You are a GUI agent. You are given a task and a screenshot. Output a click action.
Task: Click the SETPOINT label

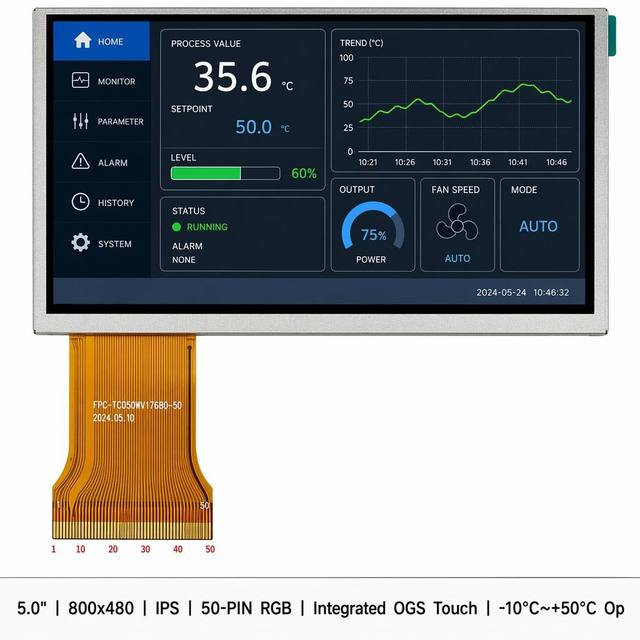191,109
